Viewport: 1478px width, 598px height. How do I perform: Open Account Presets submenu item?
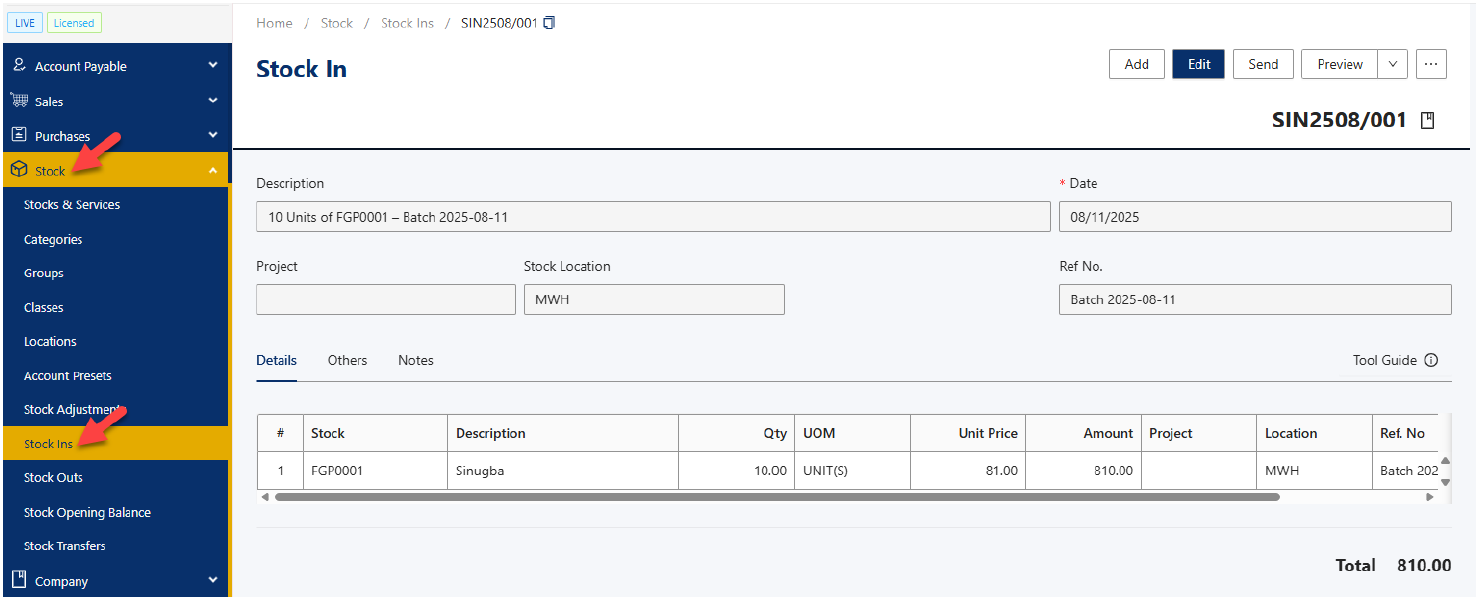(68, 375)
